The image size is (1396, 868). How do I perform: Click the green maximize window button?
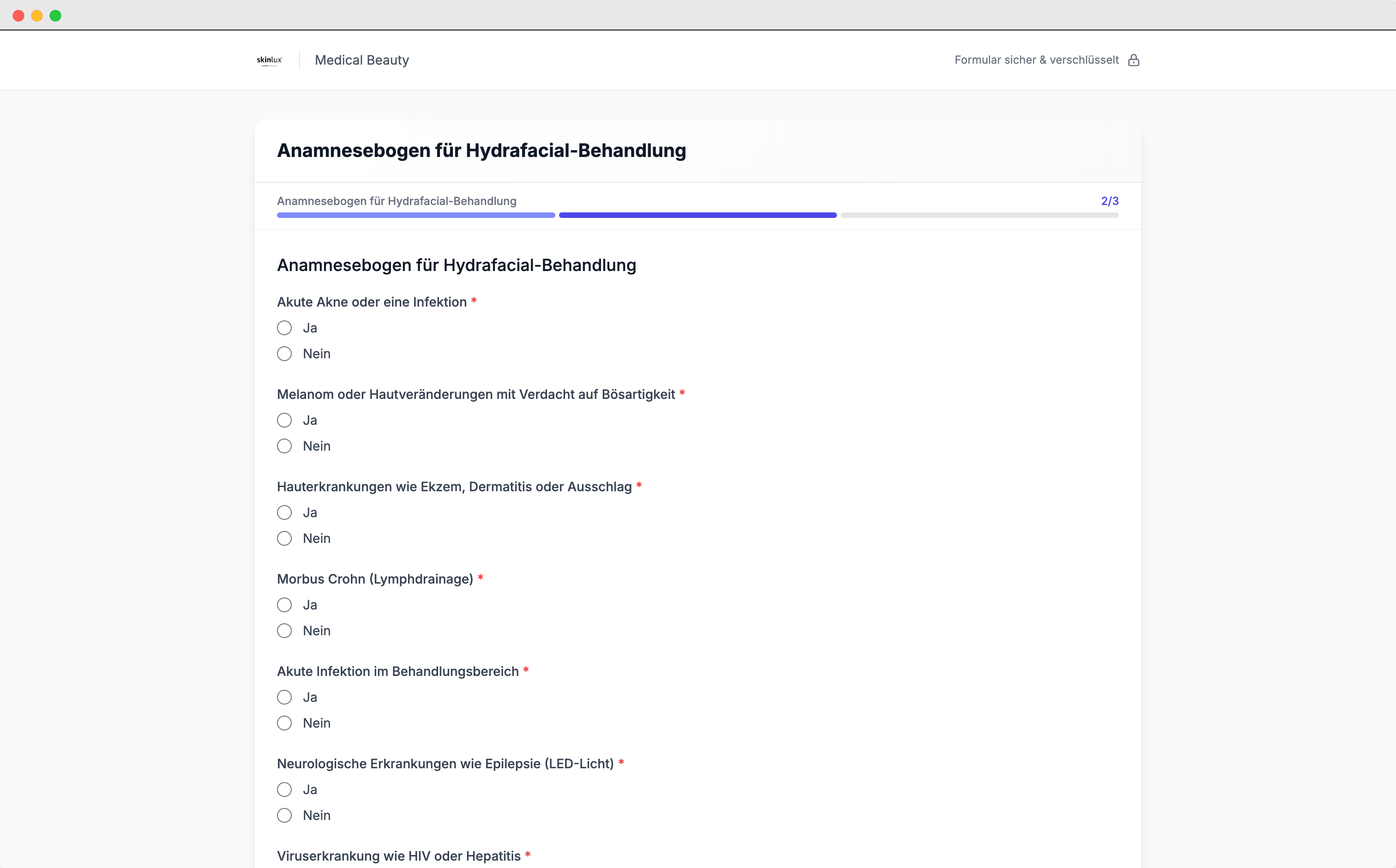[55, 16]
